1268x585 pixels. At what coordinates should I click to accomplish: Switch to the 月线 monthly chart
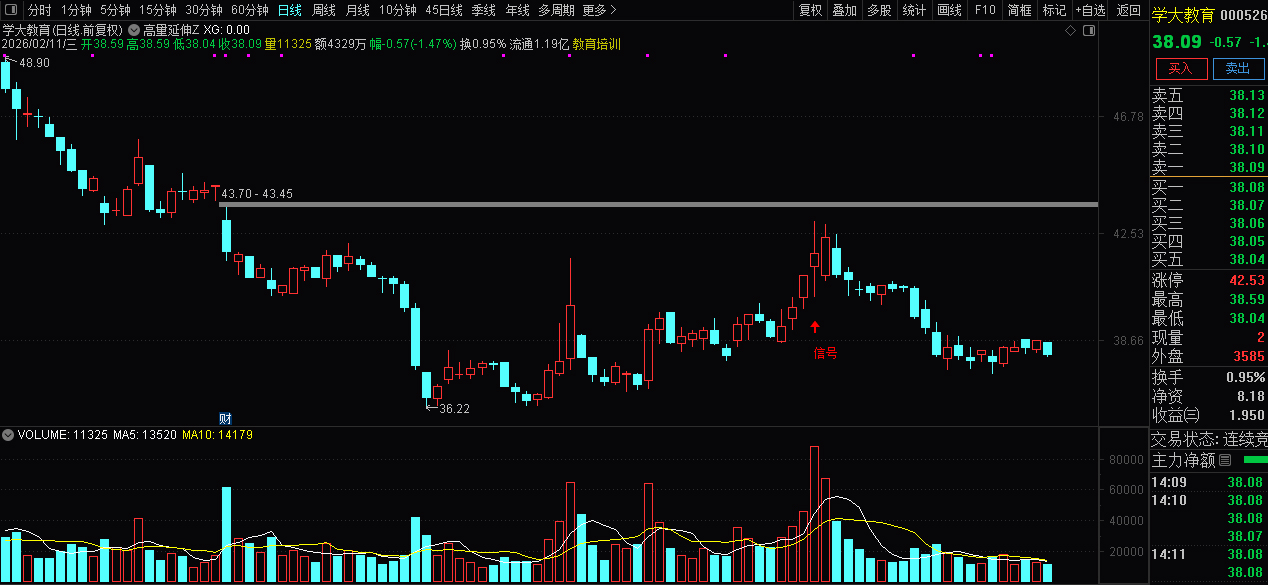coord(357,10)
